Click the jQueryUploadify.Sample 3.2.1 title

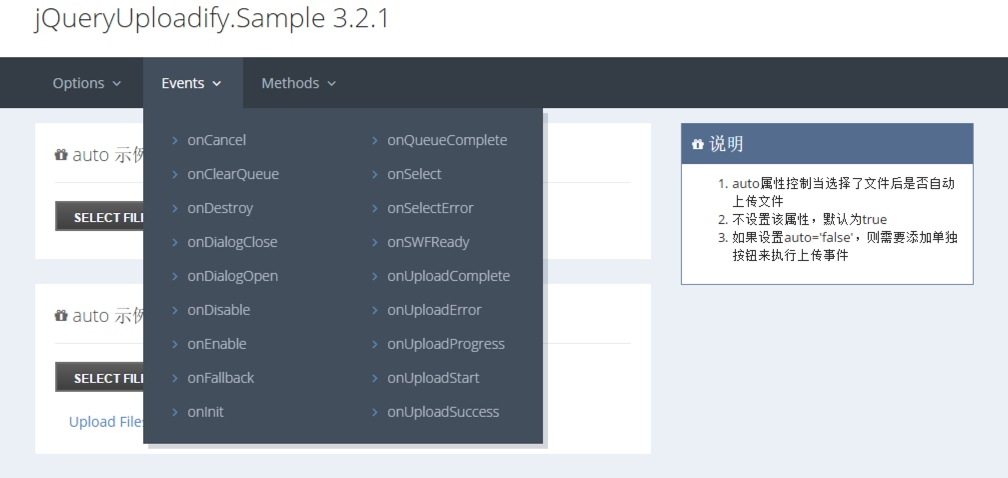(212, 18)
